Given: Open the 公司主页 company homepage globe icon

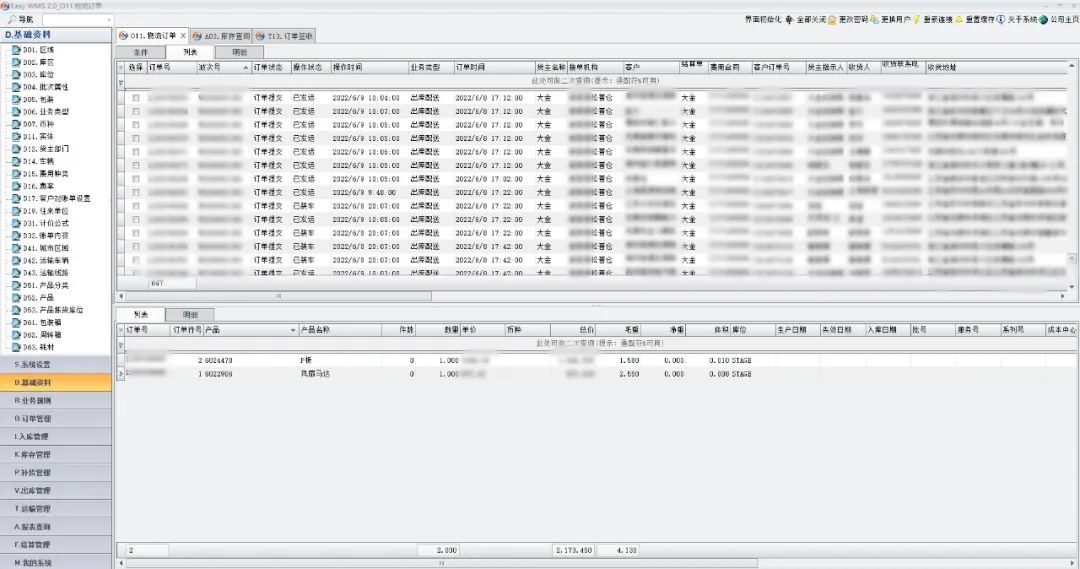Looking at the screenshot, I should tap(1044, 19).
